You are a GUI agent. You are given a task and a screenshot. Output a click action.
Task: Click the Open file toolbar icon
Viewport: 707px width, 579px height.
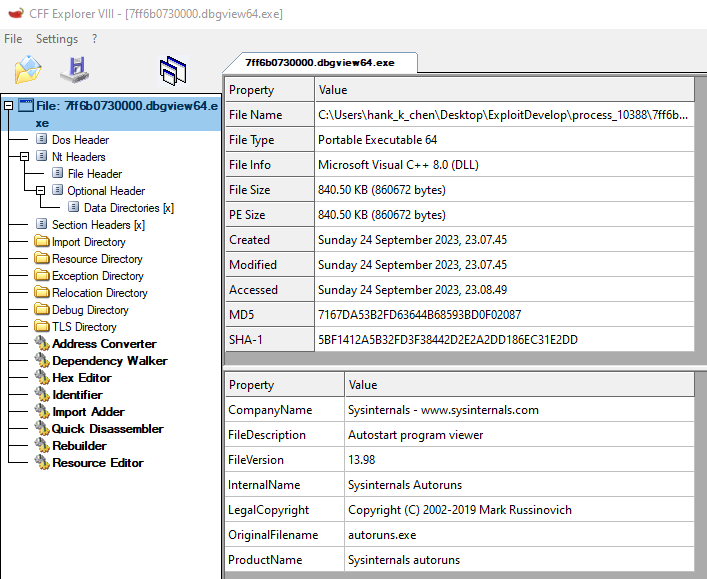point(28,70)
